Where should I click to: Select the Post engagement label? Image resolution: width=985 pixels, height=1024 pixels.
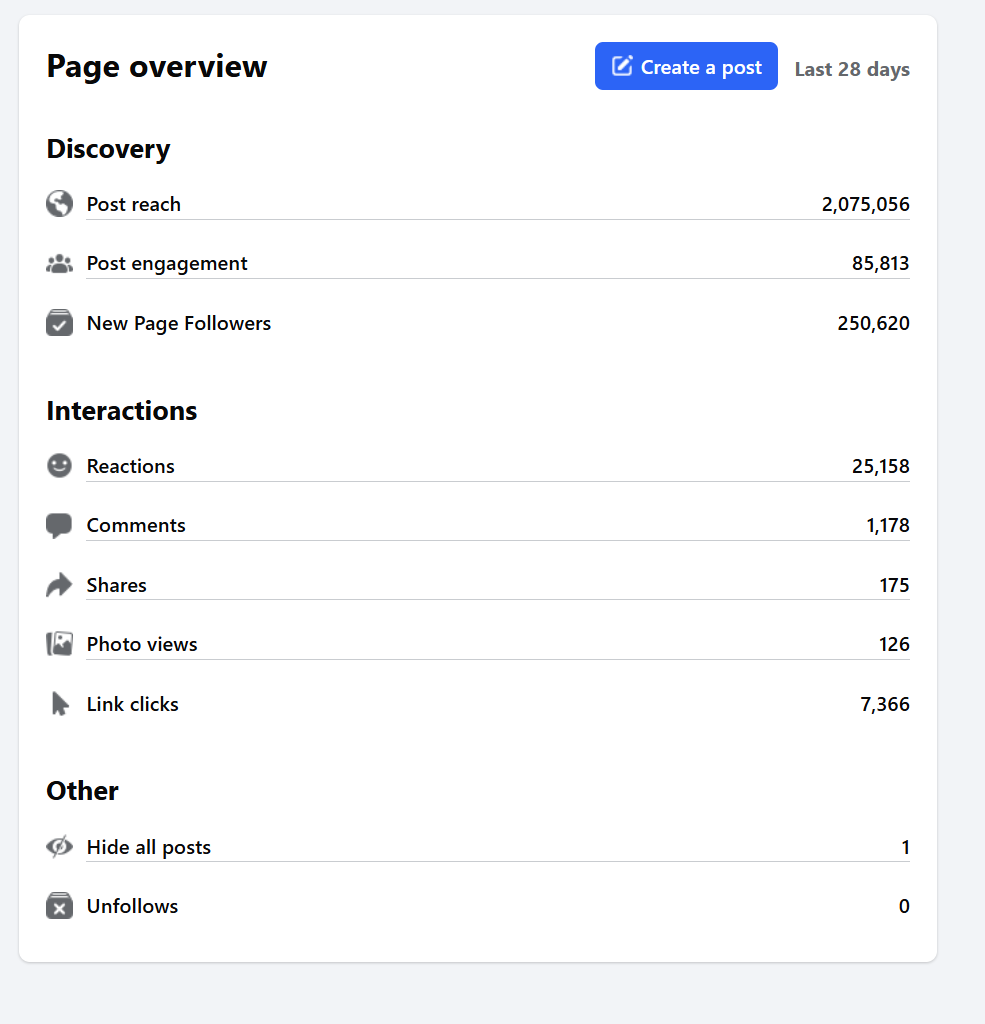(167, 264)
